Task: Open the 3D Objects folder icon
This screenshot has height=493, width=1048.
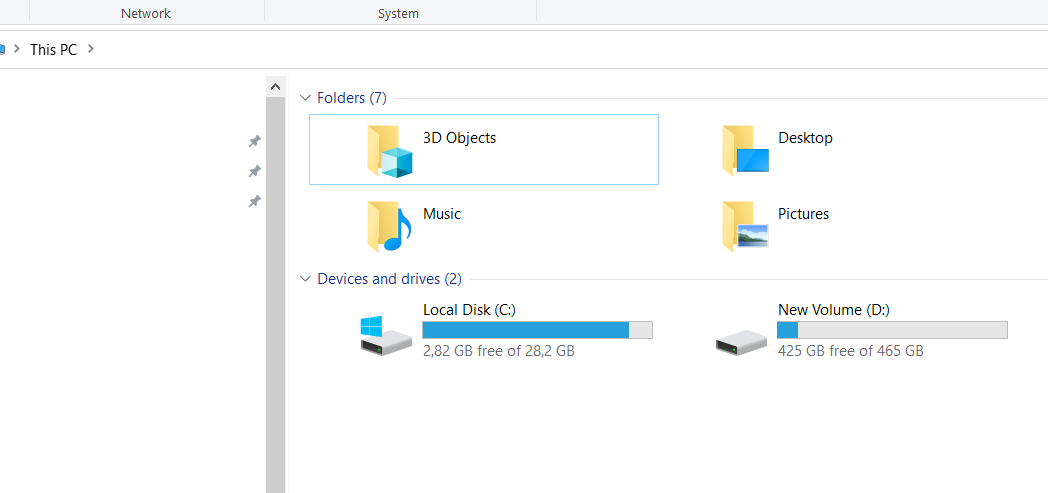Action: pos(389,151)
